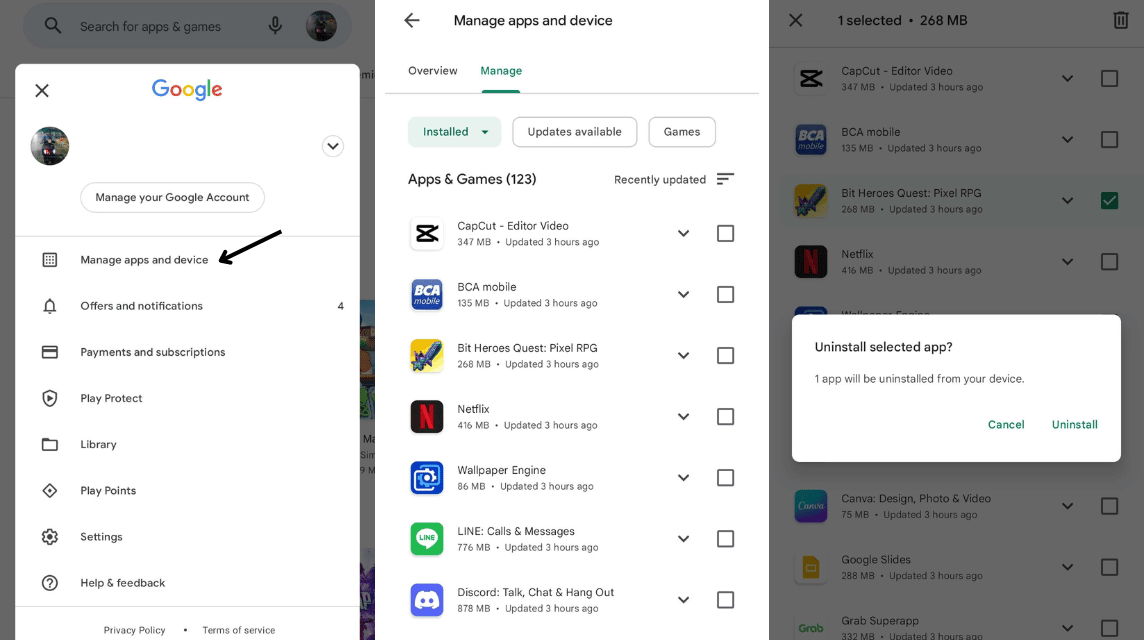Viewport: 1144px width, 640px height.
Task: Confirm Uninstall in the dialog
Action: 1075,425
